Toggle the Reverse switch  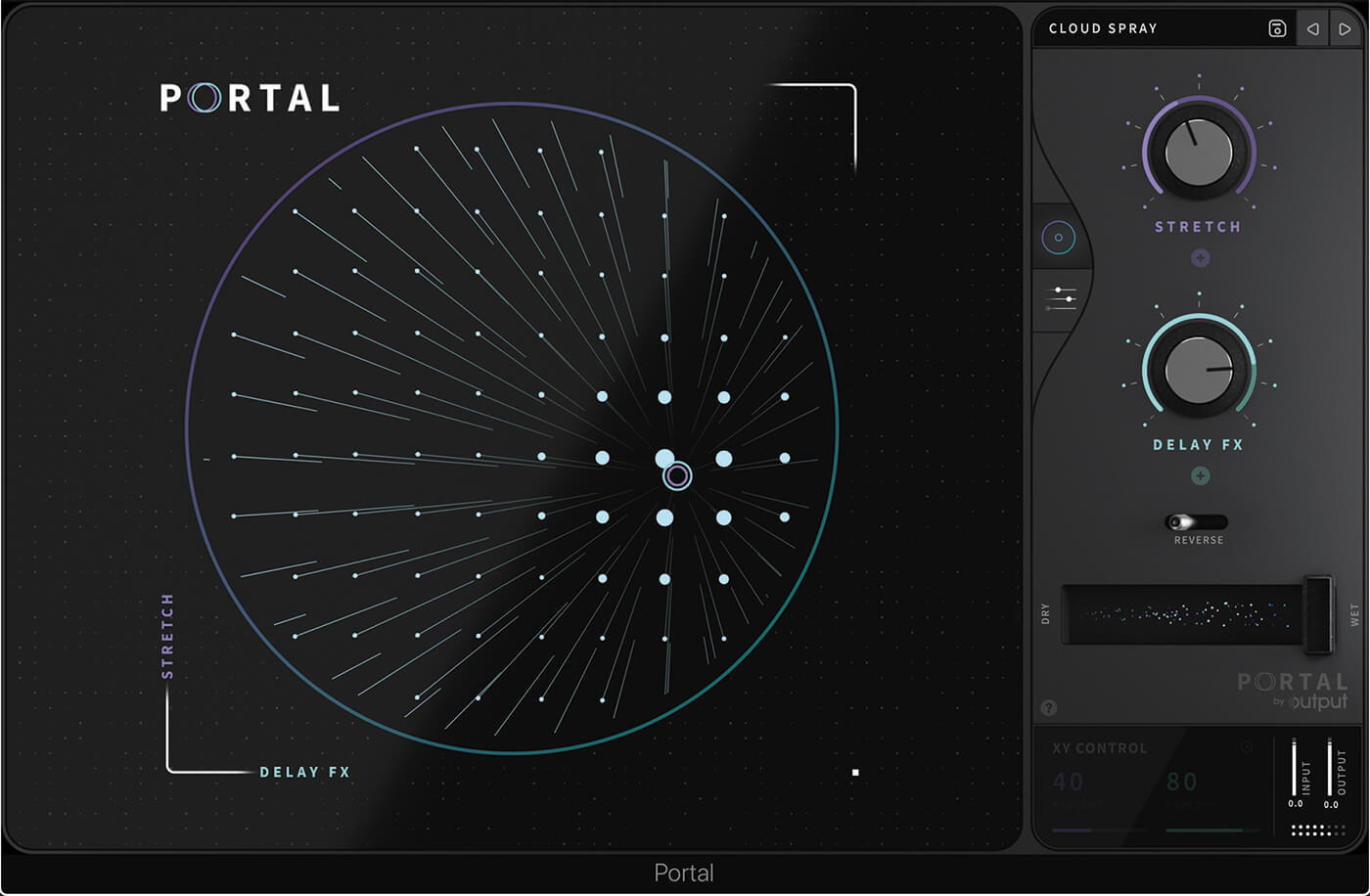[1196, 522]
